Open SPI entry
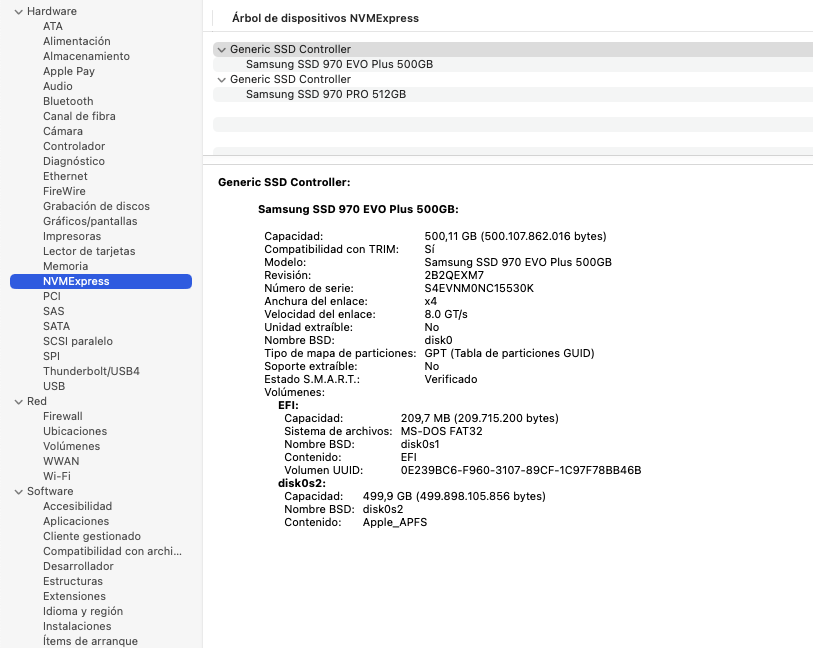The image size is (813, 648). coord(51,357)
